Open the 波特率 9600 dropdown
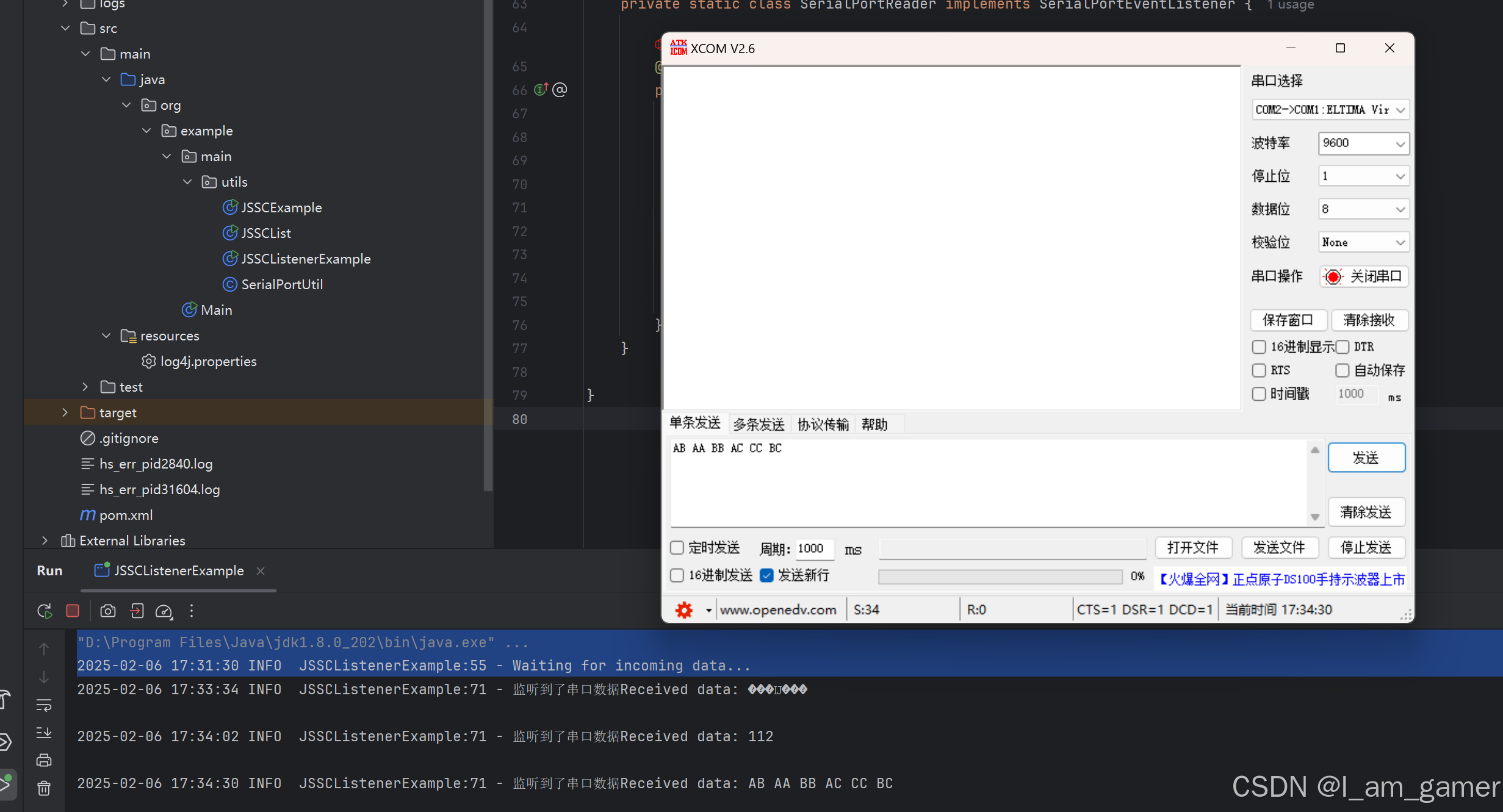This screenshot has height=812, width=1503. 1363,143
